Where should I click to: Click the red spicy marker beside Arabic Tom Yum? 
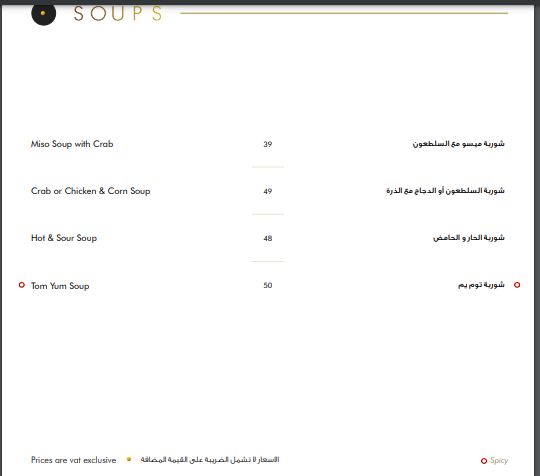(517, 285)
